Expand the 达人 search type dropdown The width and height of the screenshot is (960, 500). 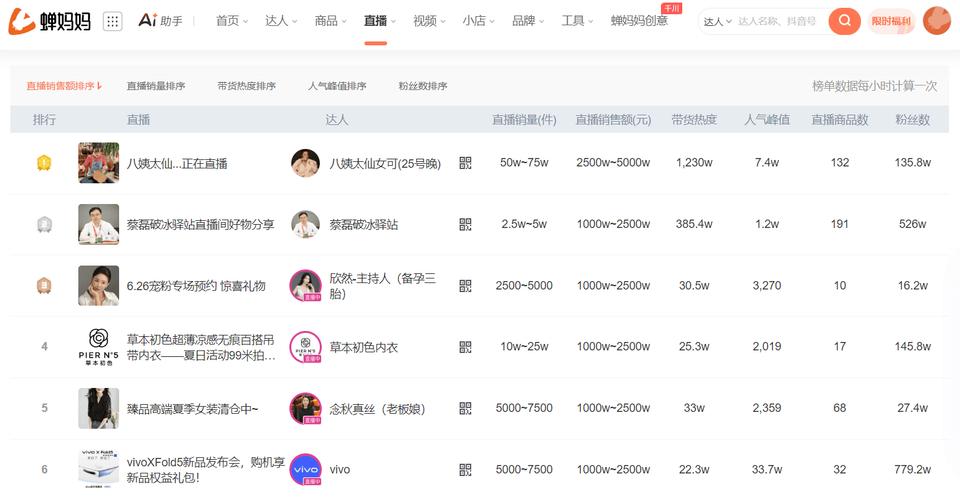717,21
